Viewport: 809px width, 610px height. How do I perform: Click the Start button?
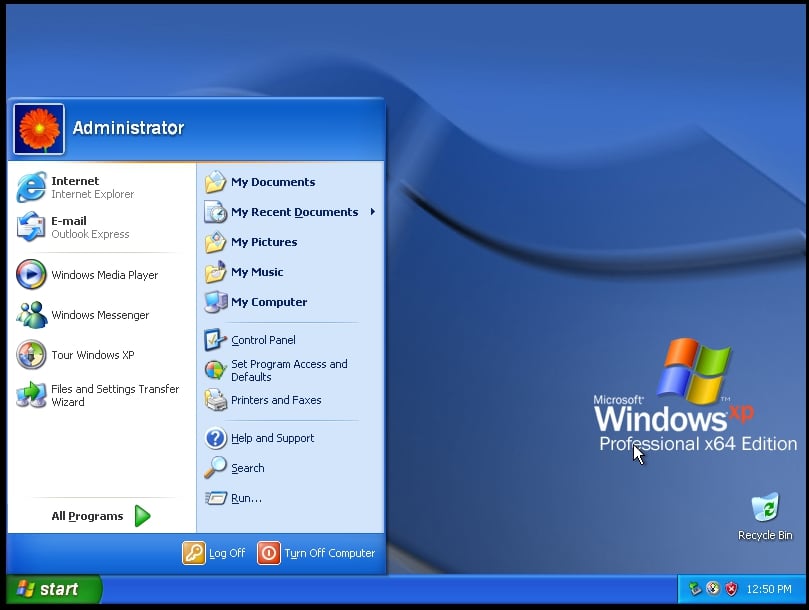(54, 589)
